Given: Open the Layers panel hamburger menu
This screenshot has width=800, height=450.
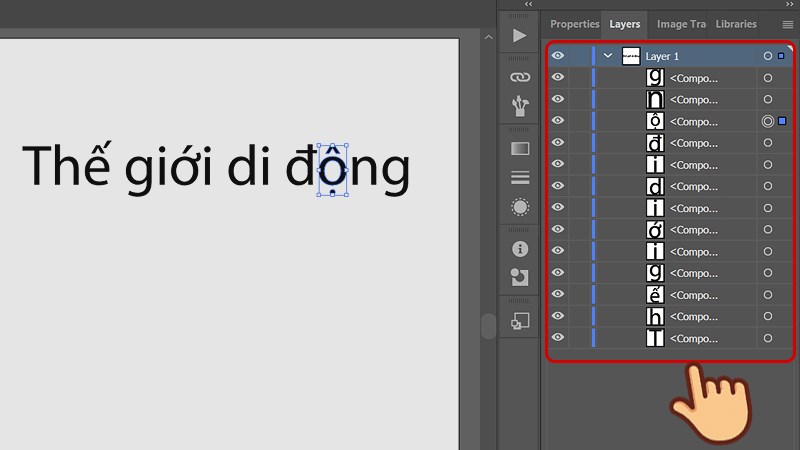Looking at the screenshot, I should 788,24.
